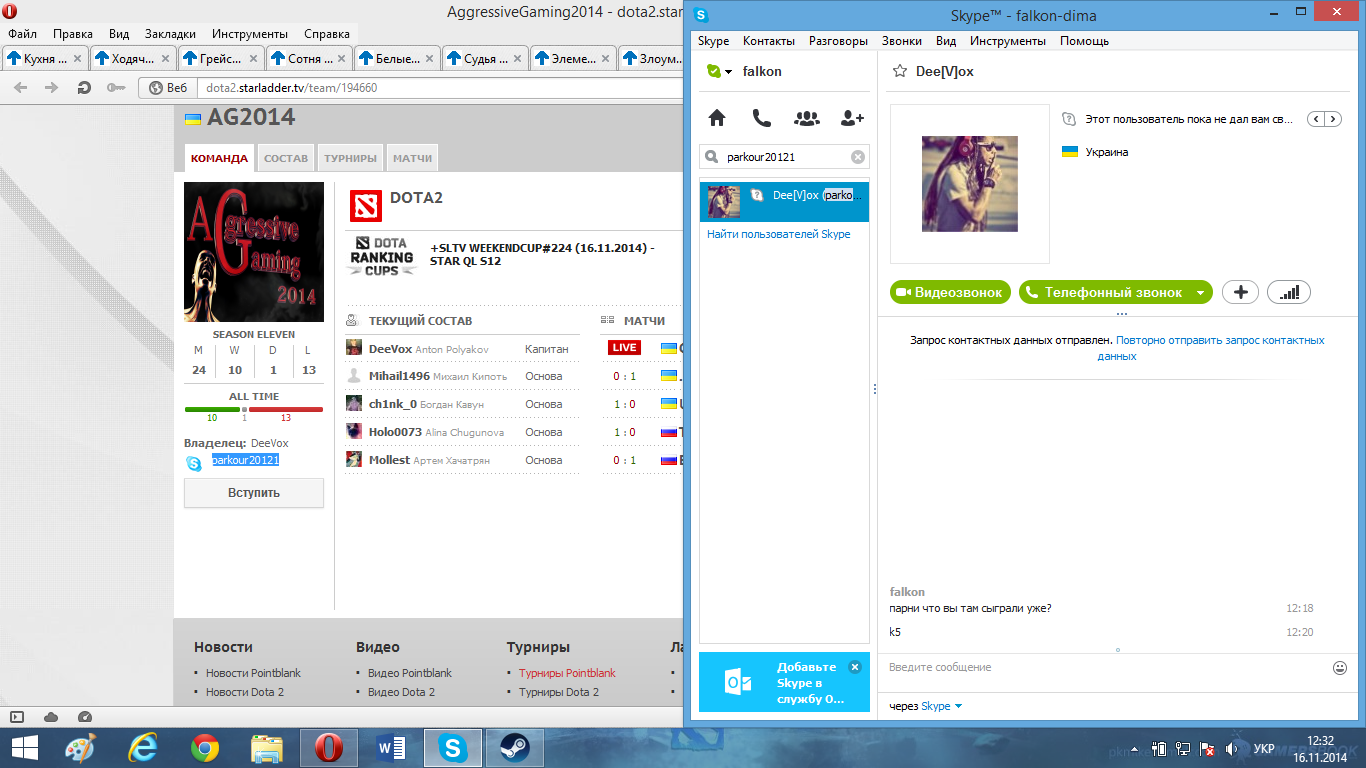Click the key password wand icon in Opera
Viewport: 1366px width, 768px height.
(115, 88)
